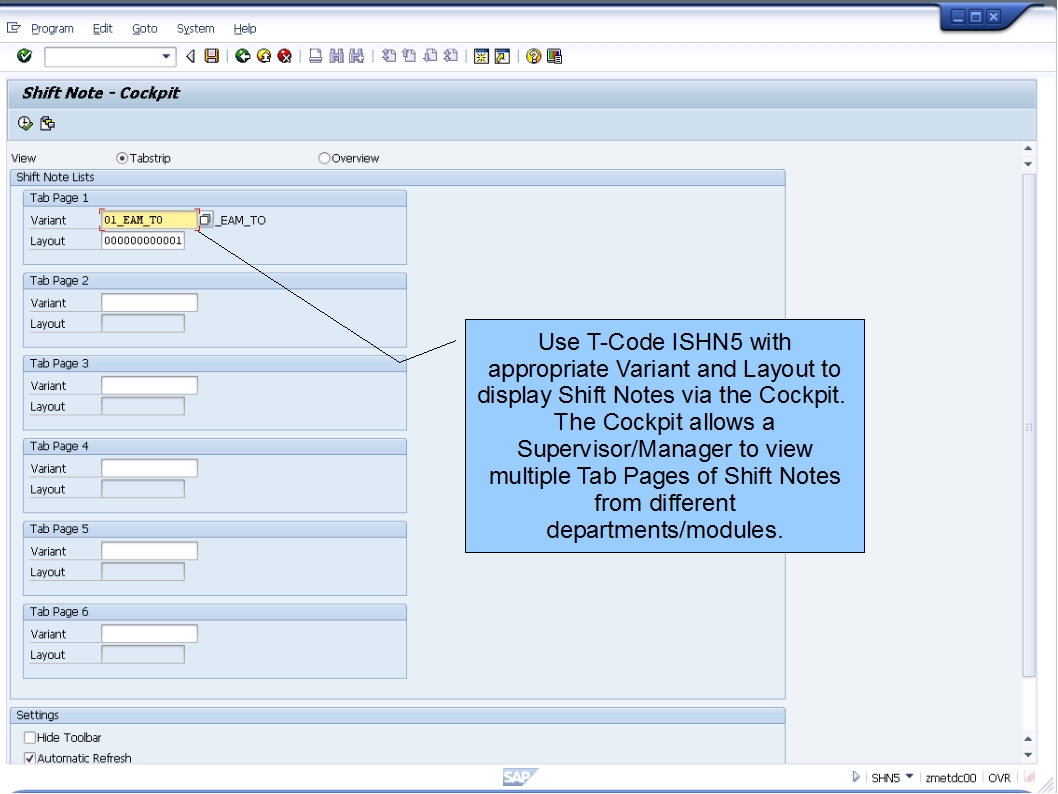Select the Tabstrip view radio button
Viewport: 1058px width, 794px height.
click(122, 158)
